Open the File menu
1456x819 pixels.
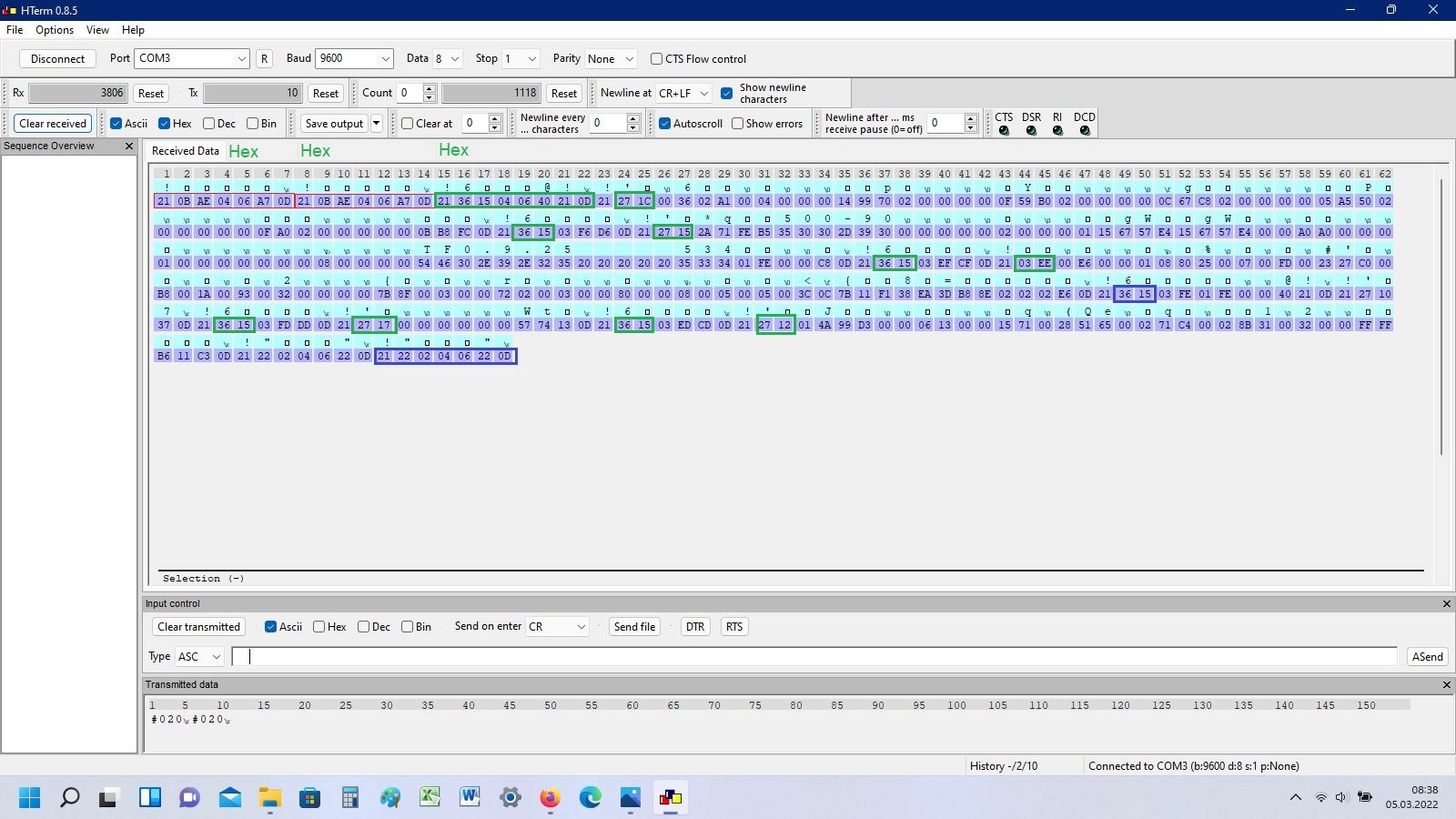[15, 30]
